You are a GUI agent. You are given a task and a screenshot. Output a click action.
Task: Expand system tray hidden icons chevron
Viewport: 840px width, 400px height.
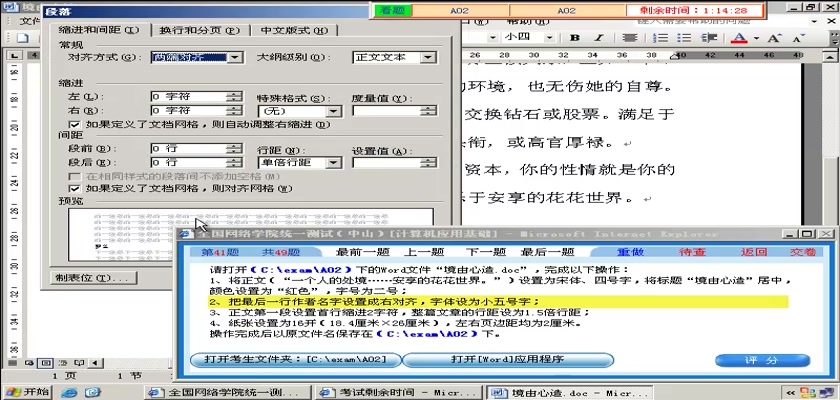click(790, 393)
